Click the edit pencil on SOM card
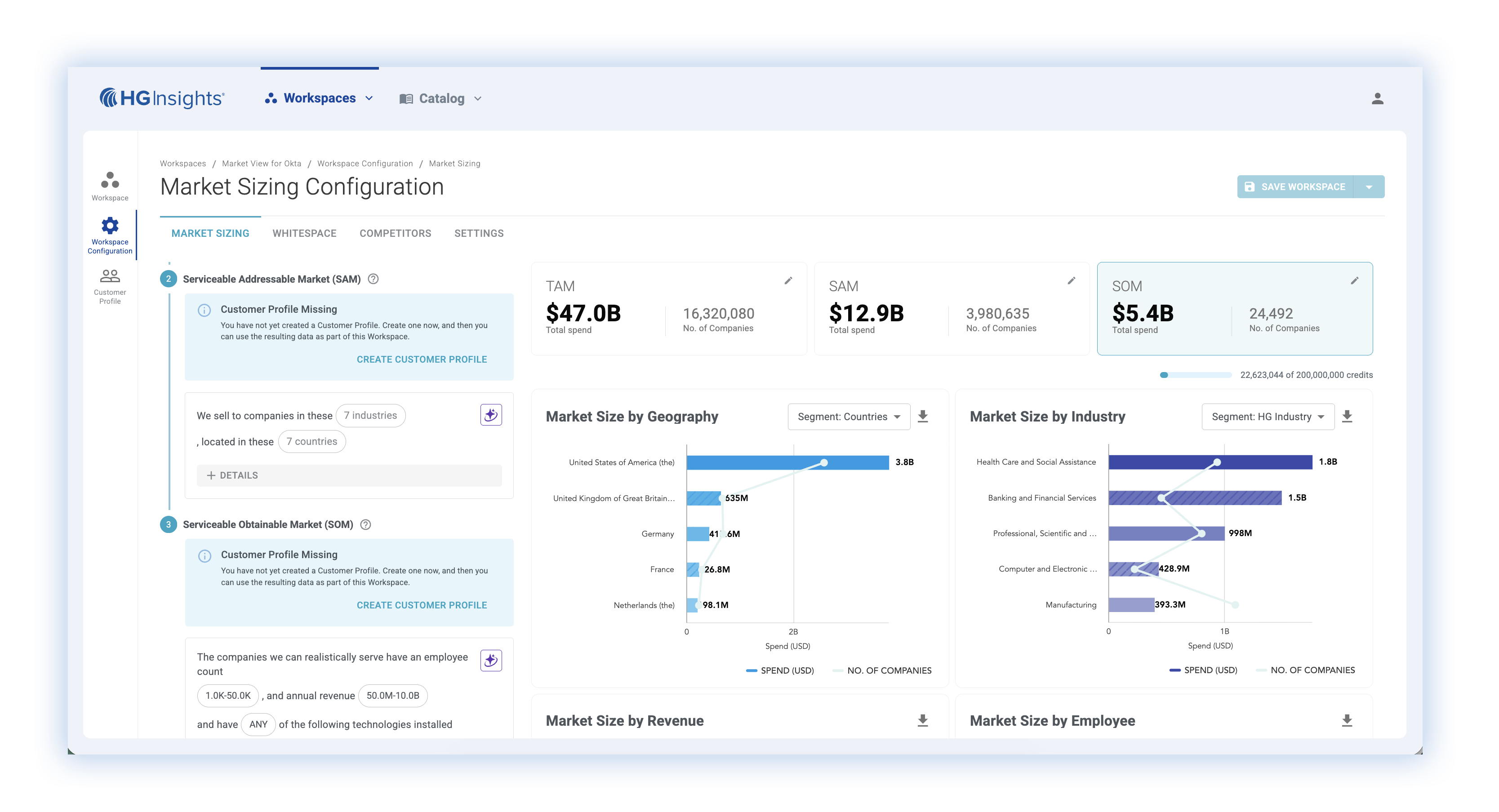1499x812 pixels. pyautogui.click(x=1354, y=281)
